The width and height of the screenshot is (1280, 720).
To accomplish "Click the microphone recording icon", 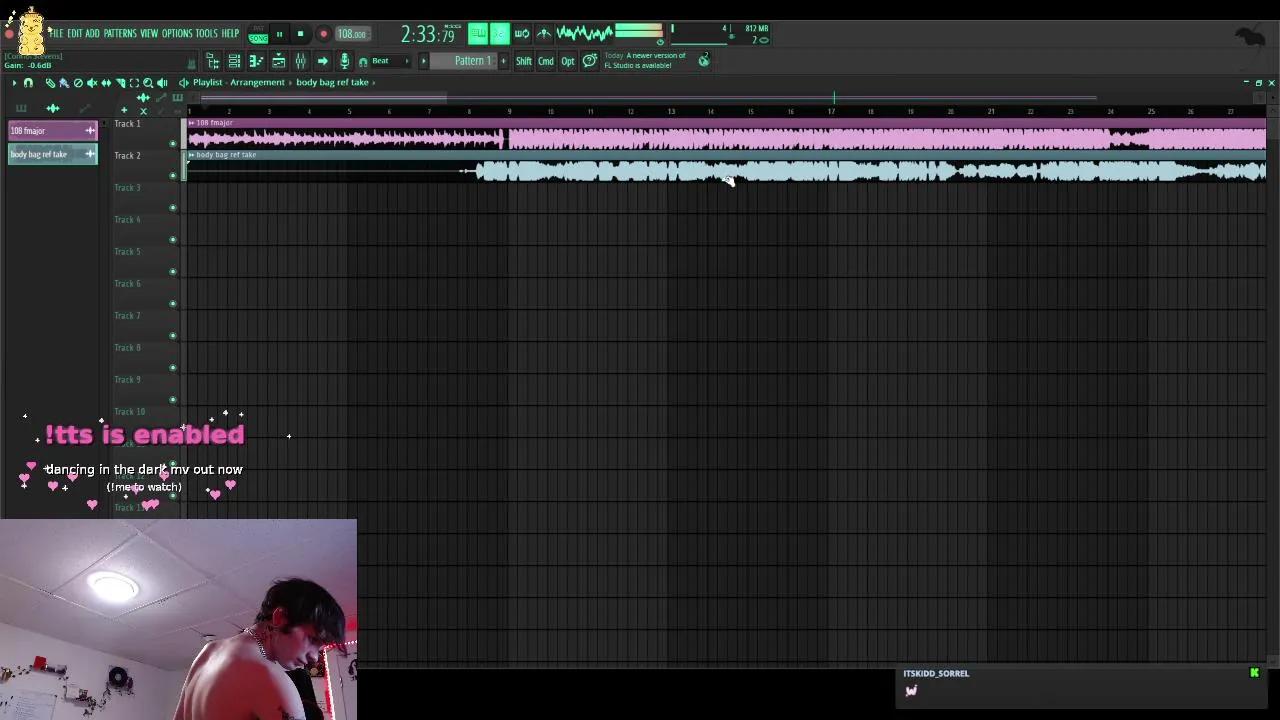I will 344,61.
